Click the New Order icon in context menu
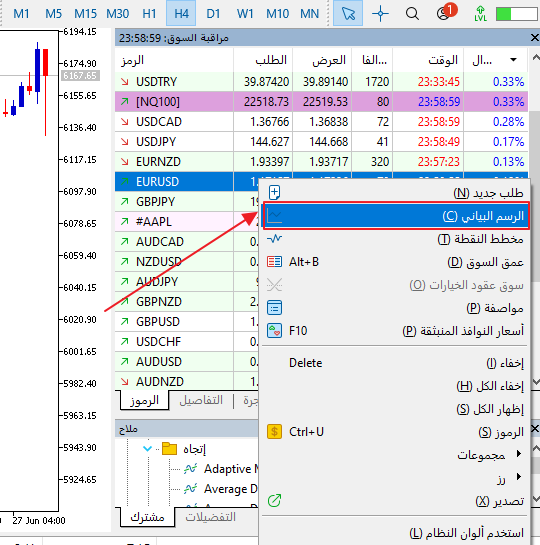 [x=275, y=193]
